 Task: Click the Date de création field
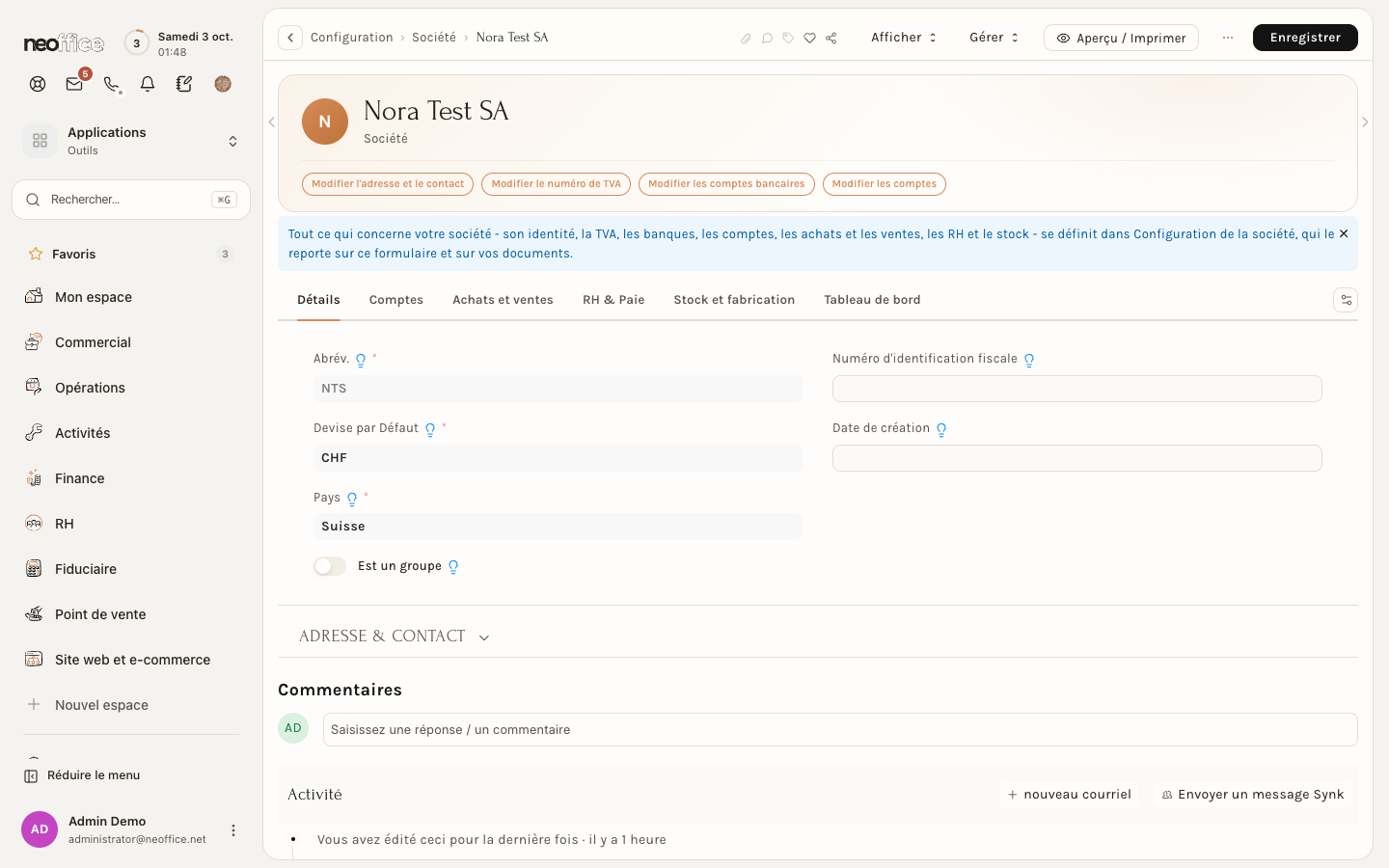[1076, 458]
